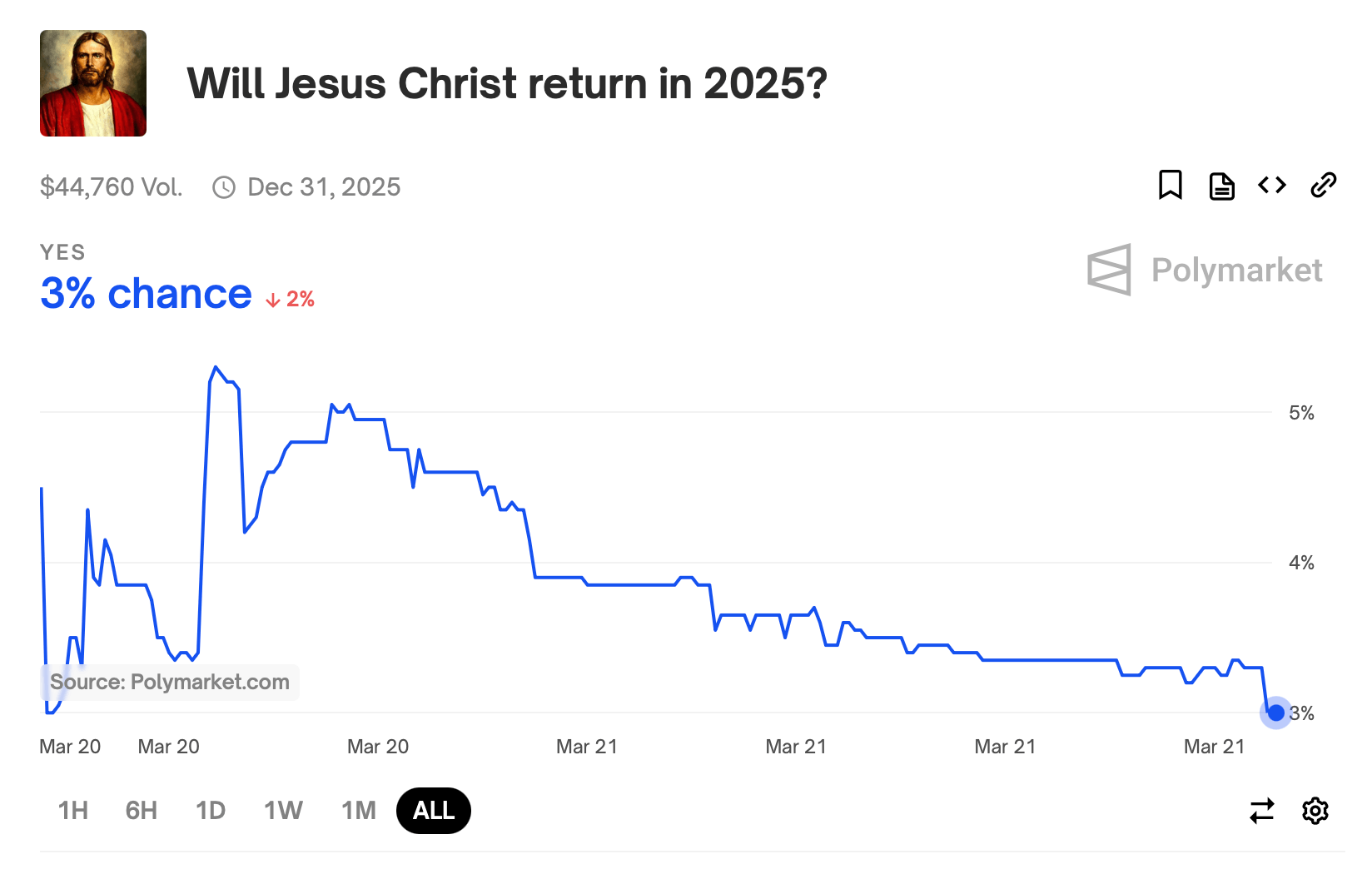Click the clock icon beside Dec 31, 2025
This screenshot has height=884, width=1372.
coord(223,187)
